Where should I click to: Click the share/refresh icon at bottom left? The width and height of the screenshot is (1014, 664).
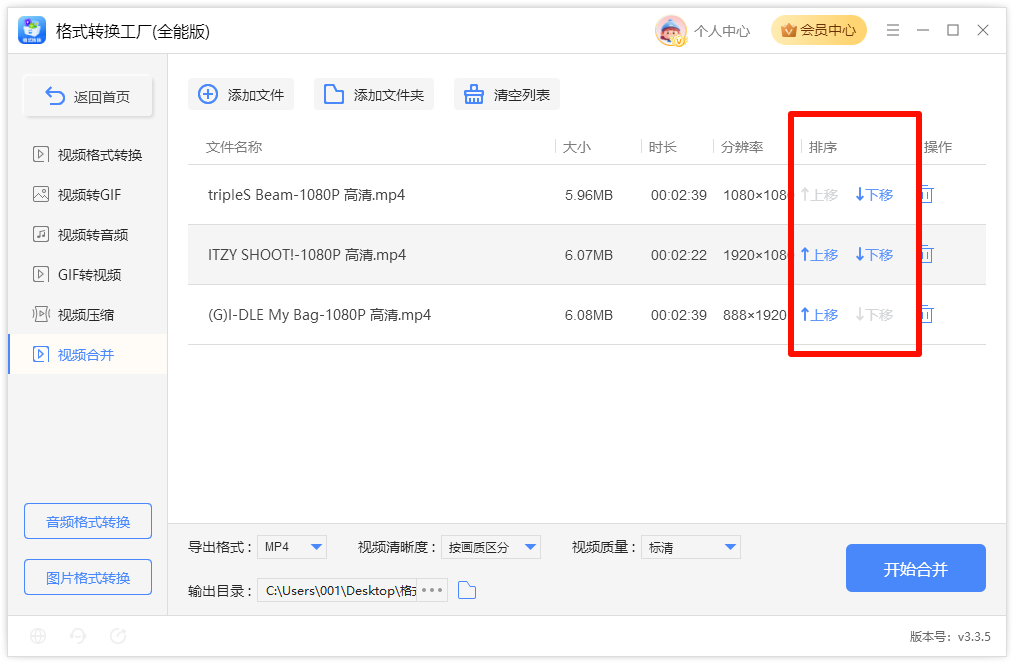pos(118,636)
